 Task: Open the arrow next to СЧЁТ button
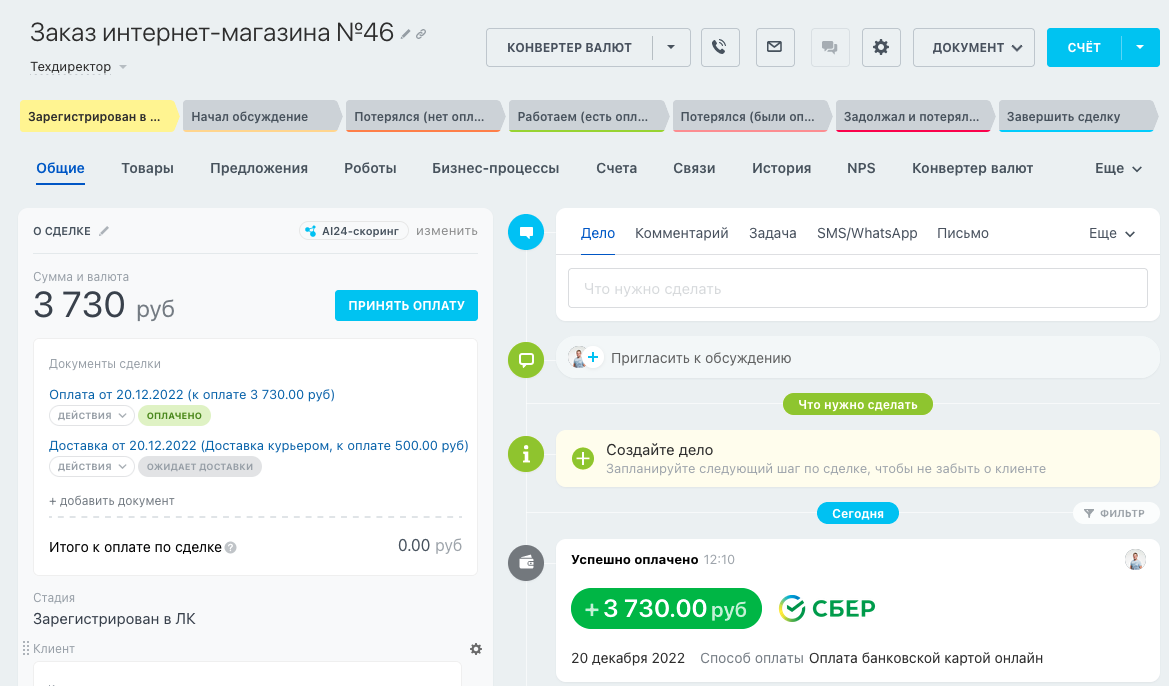1140,47
